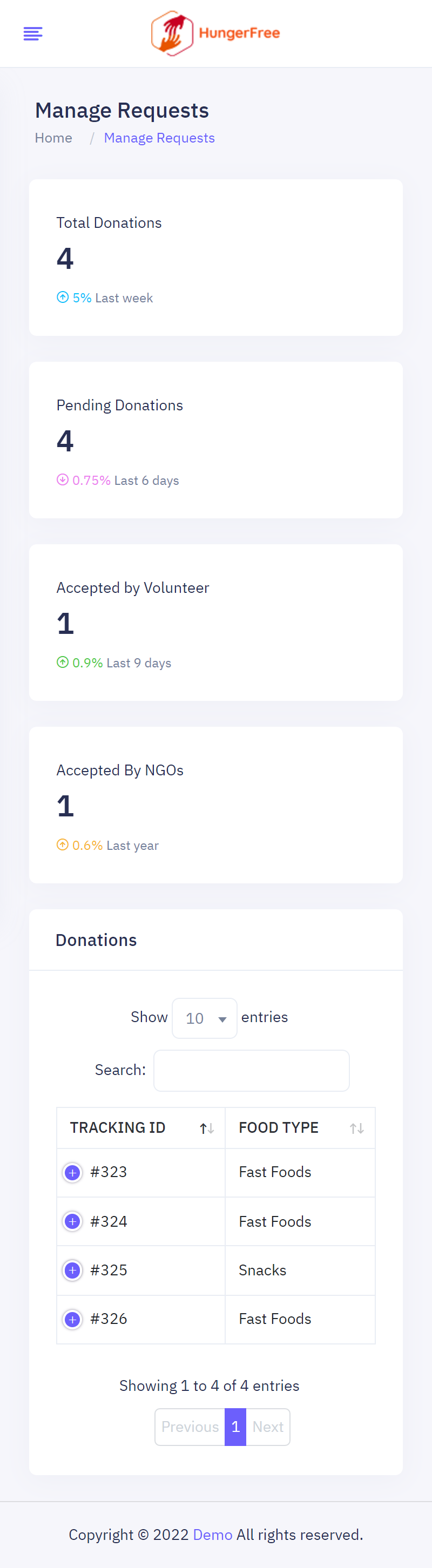Expand row details for #326

click(x=72, y=1319)
